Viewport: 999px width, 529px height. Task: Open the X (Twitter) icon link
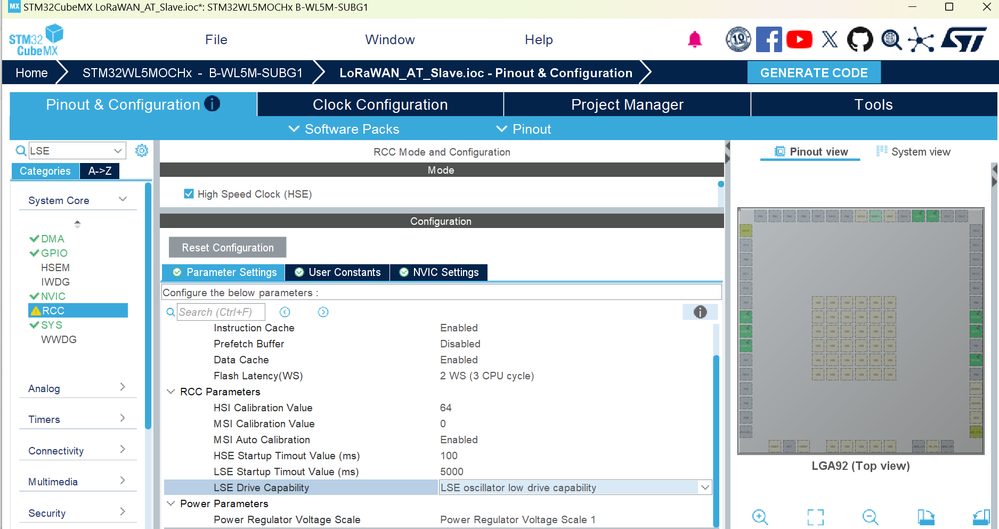tap(830, 40)
